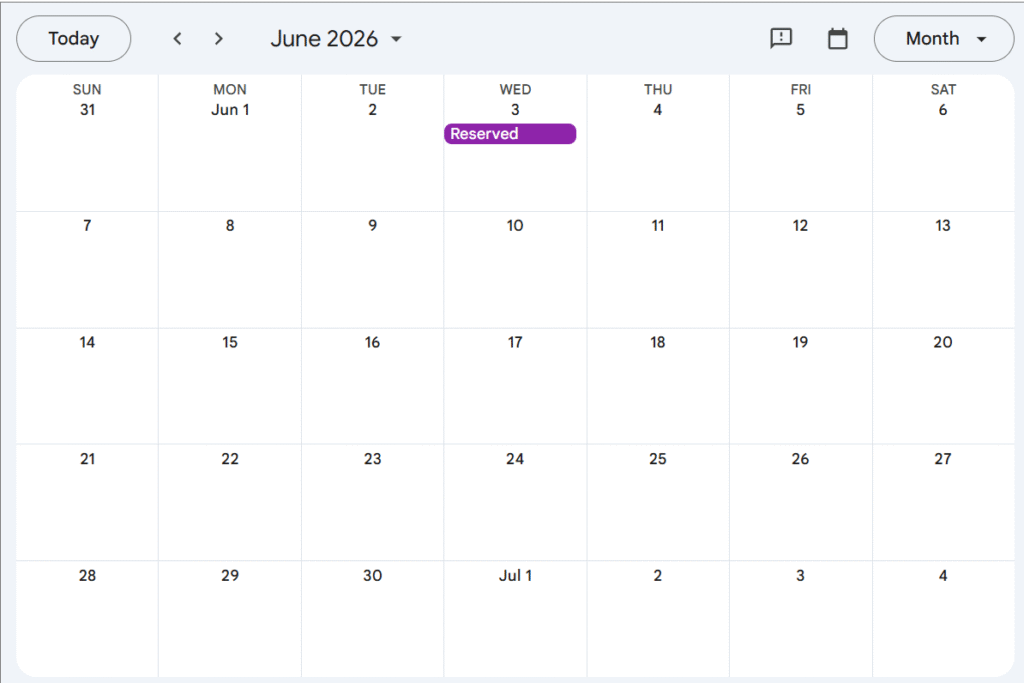Jump to Jul 1 date
The height and width of the screenshot is (683, 1024).
pos(515,576)
